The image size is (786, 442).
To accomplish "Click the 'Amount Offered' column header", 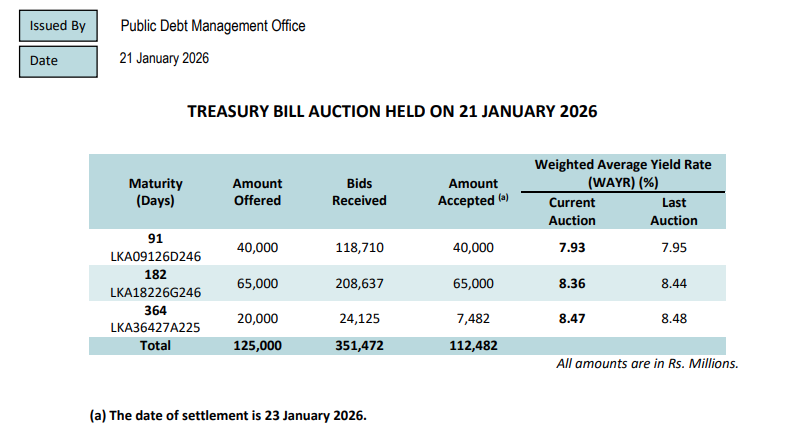I will 257,191.
